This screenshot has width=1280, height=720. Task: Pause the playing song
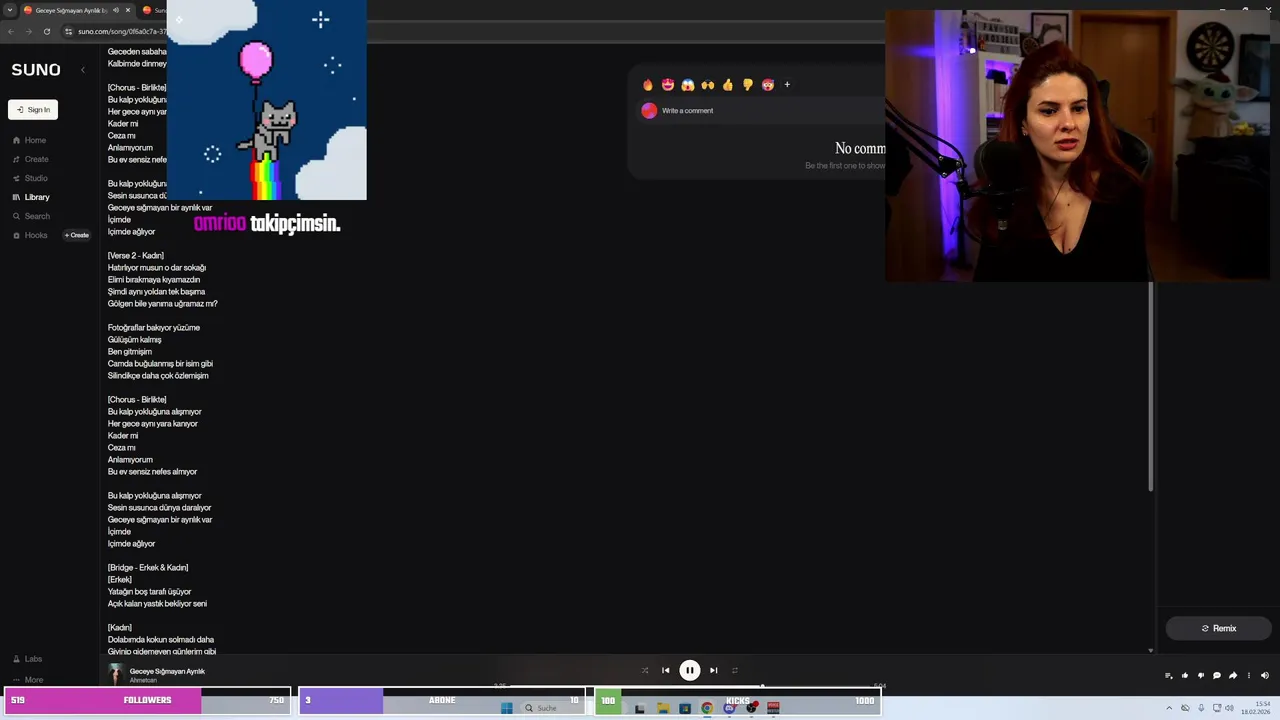click(690, 670)
